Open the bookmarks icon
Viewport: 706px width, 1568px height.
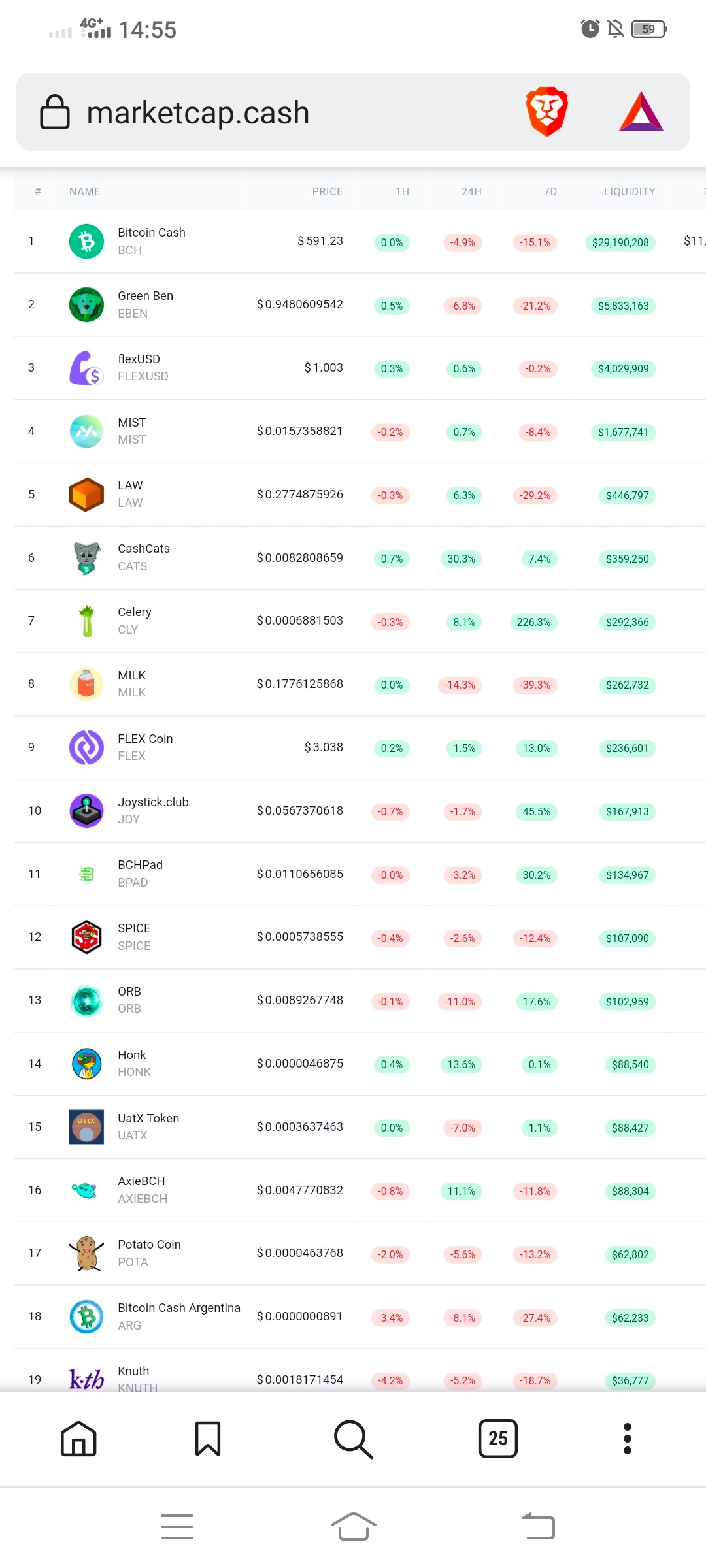click(x=208, y=1439)
